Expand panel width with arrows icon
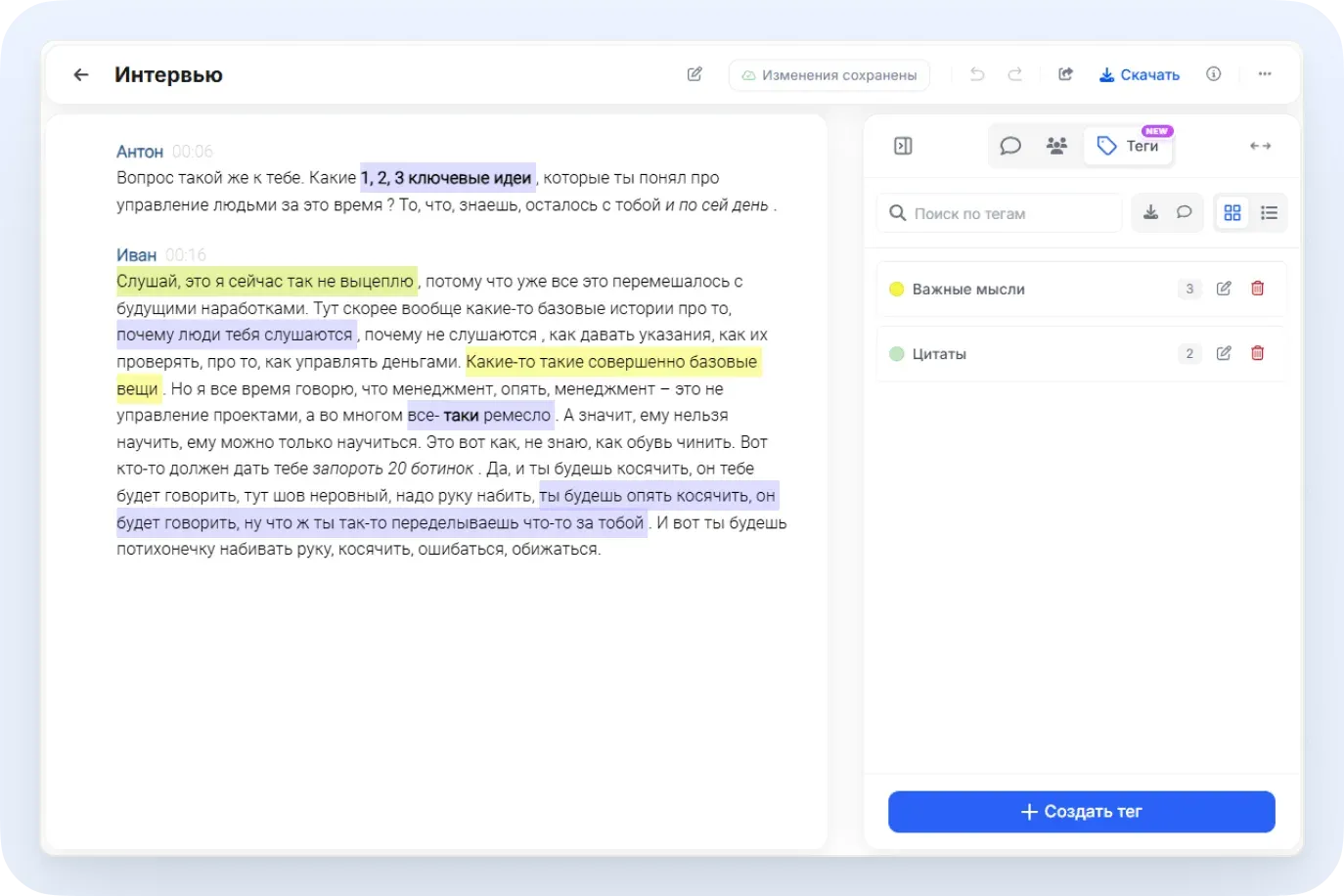 click(x=1261, y=146)
